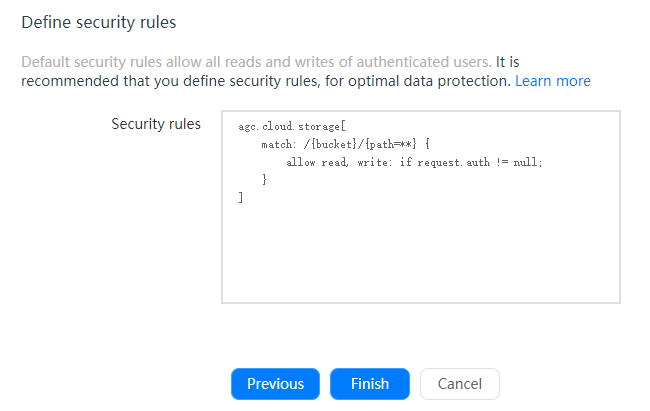
Task: Cancel the security rules setup
Action: pos(459,384)
